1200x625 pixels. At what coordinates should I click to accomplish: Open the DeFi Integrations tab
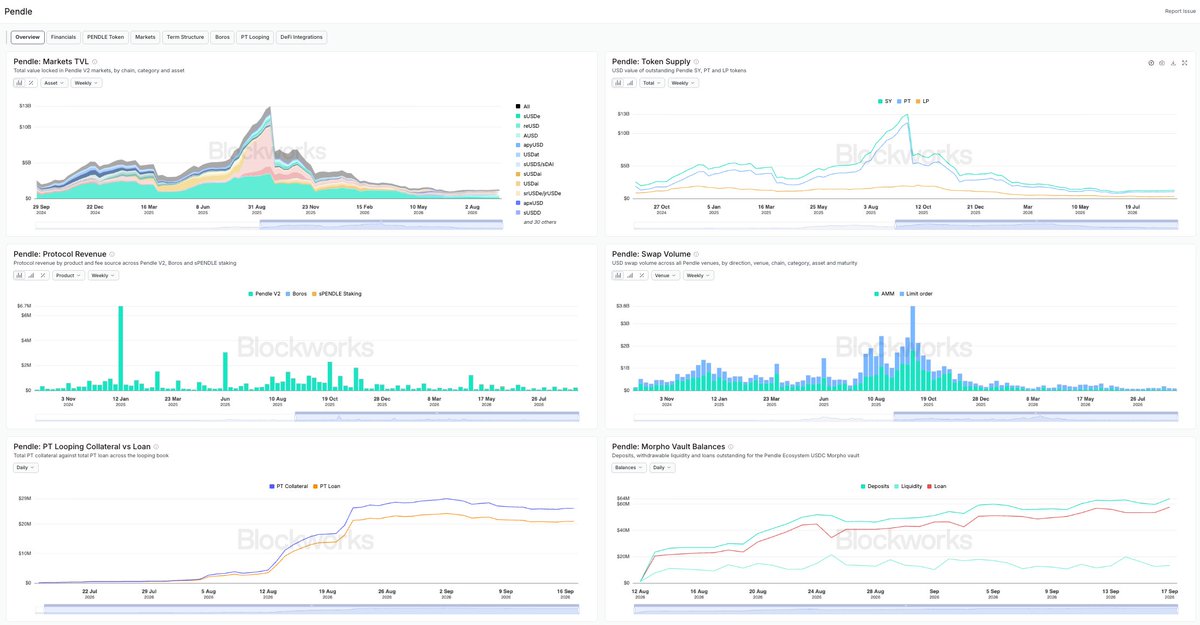(x=301, y=37)
